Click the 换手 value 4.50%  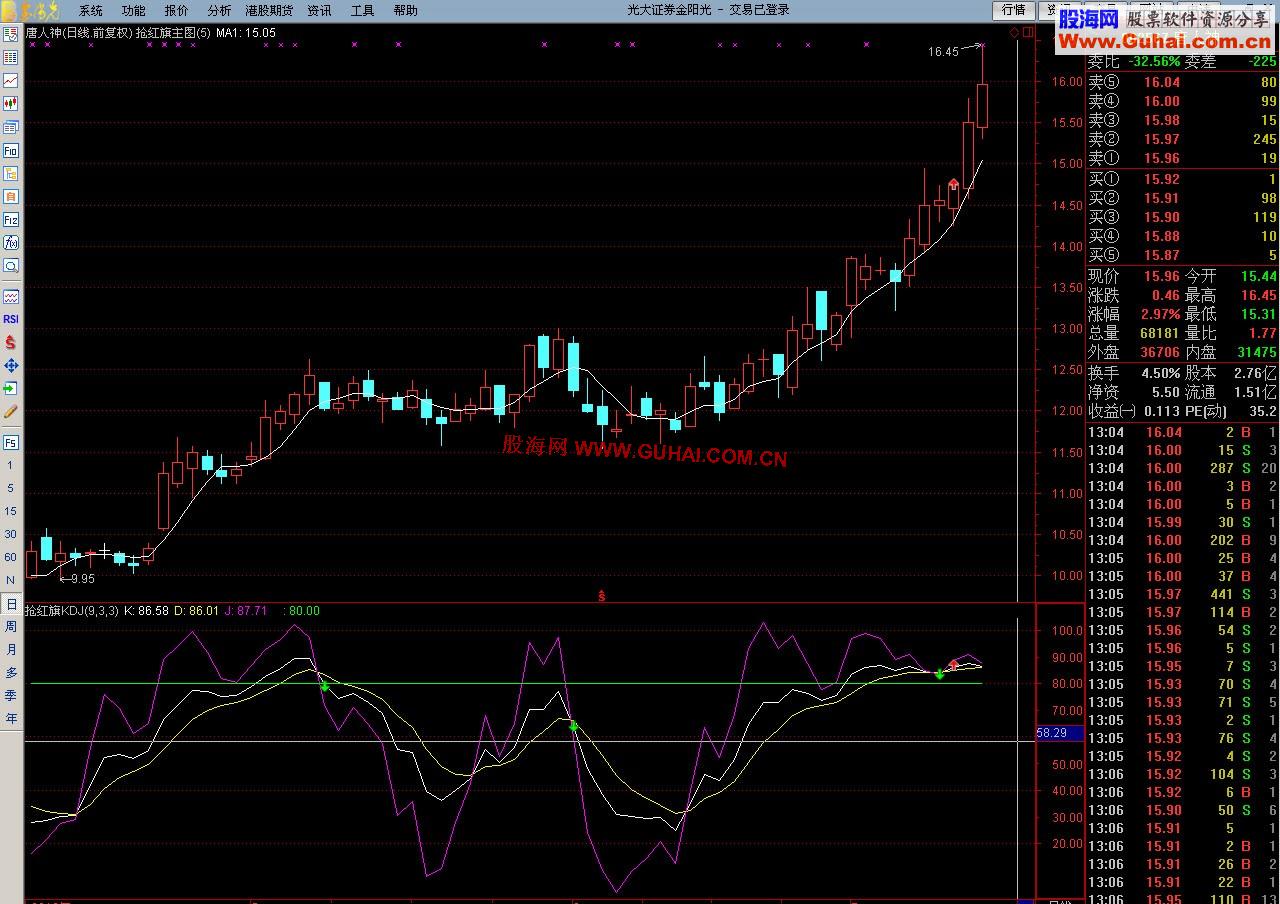pyautogui.click(x=1161, y=372)
